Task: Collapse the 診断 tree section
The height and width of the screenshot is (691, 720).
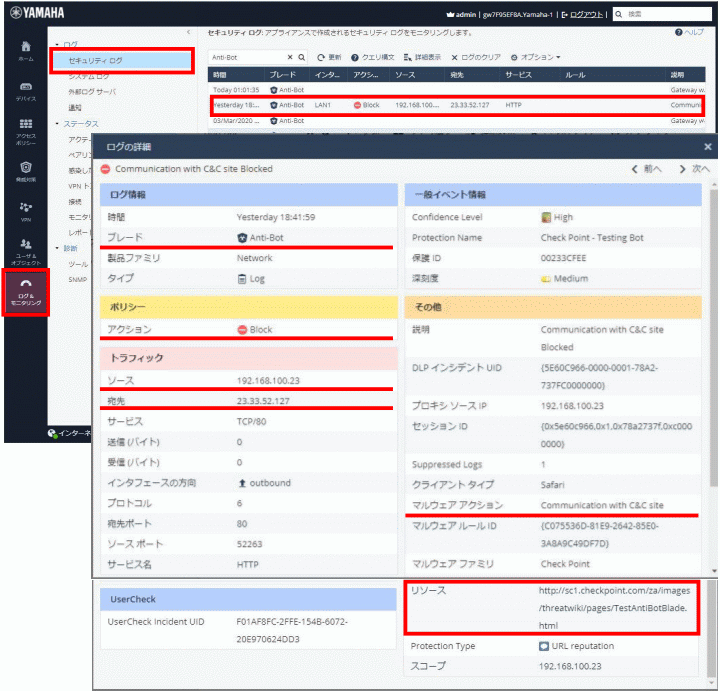Action: click(58, 248)
